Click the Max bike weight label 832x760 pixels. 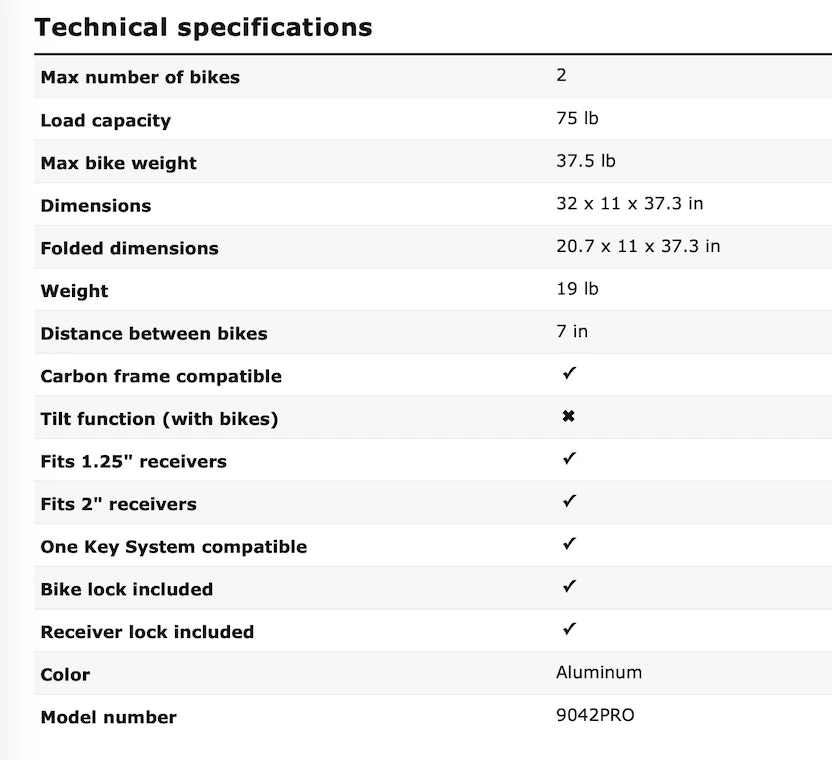pos(118,163)
